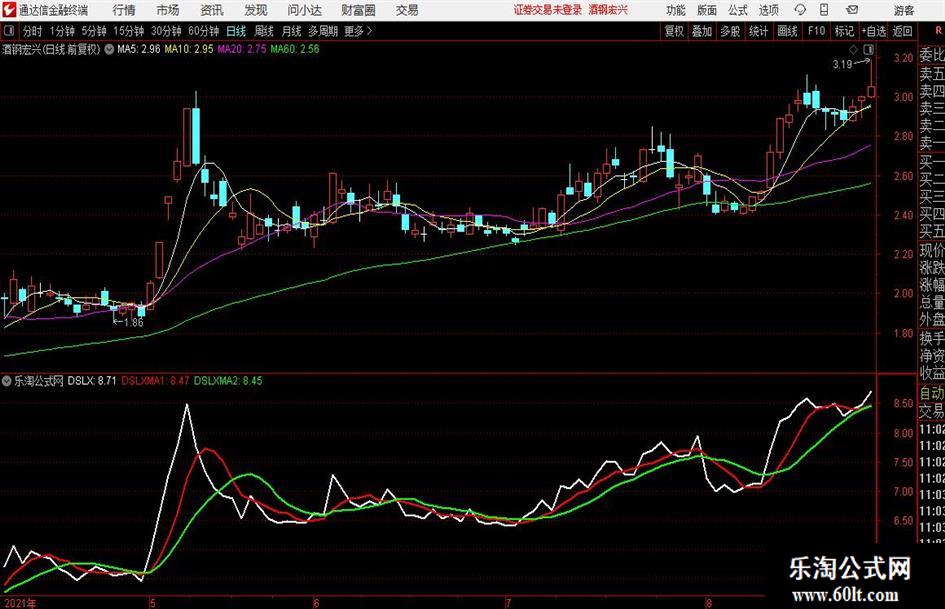Click 酒钢宏兴 stock name in title bar
945x609 pixels.
pos(608,10)
